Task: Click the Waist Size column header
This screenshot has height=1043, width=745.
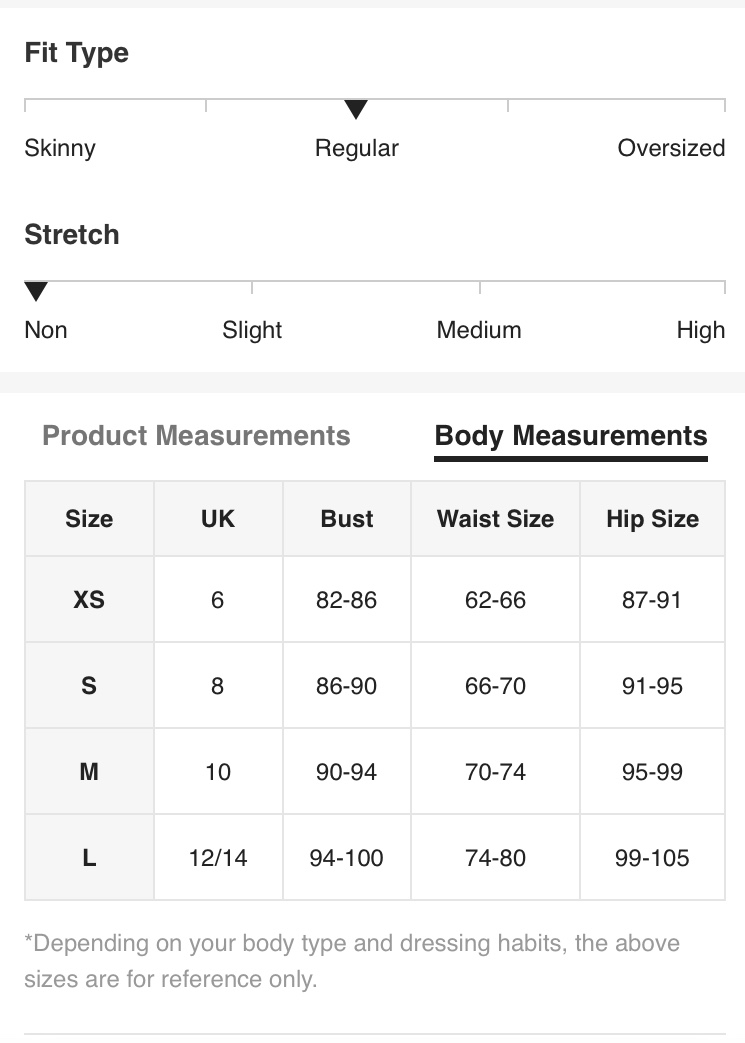Action: coord(496,519)
